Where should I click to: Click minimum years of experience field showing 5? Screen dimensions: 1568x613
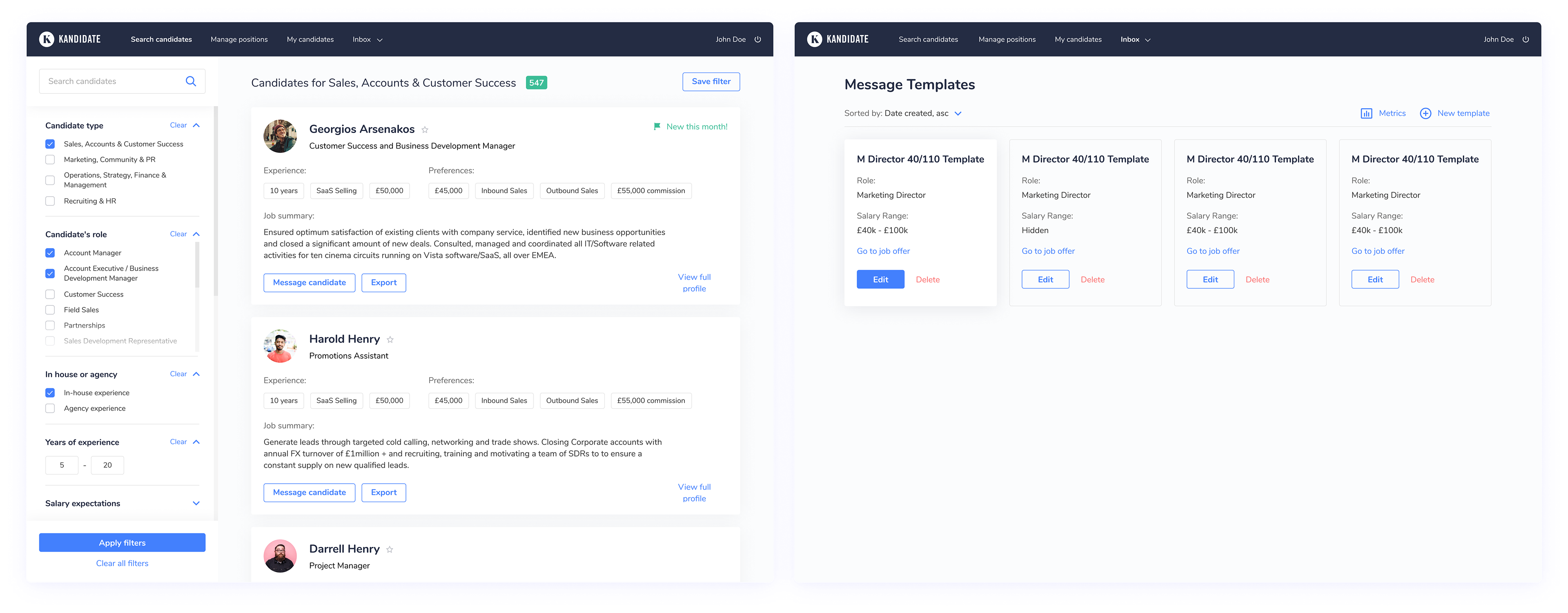click(x=62, y=465)
